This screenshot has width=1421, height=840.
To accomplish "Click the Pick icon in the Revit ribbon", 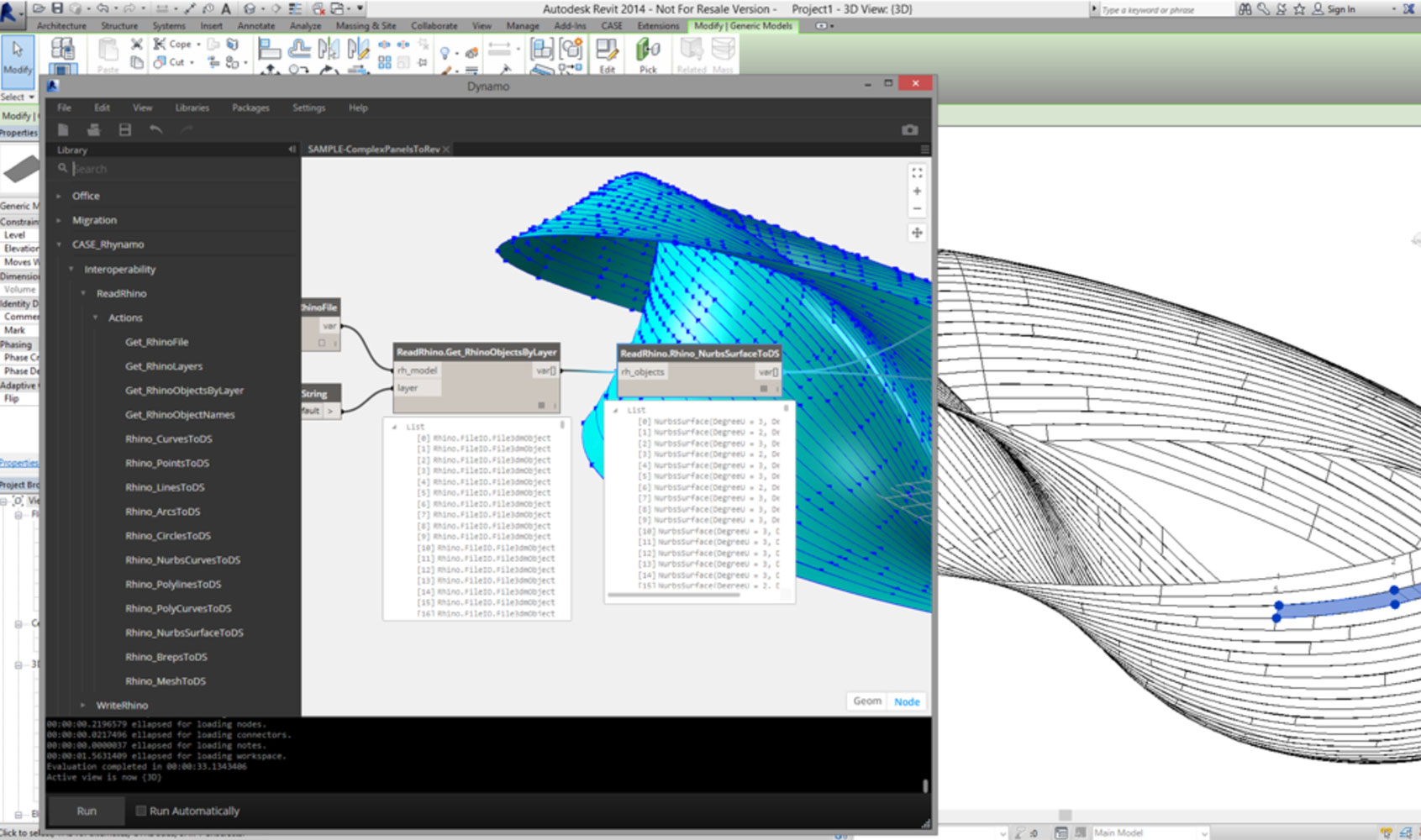I will [647, 53].
